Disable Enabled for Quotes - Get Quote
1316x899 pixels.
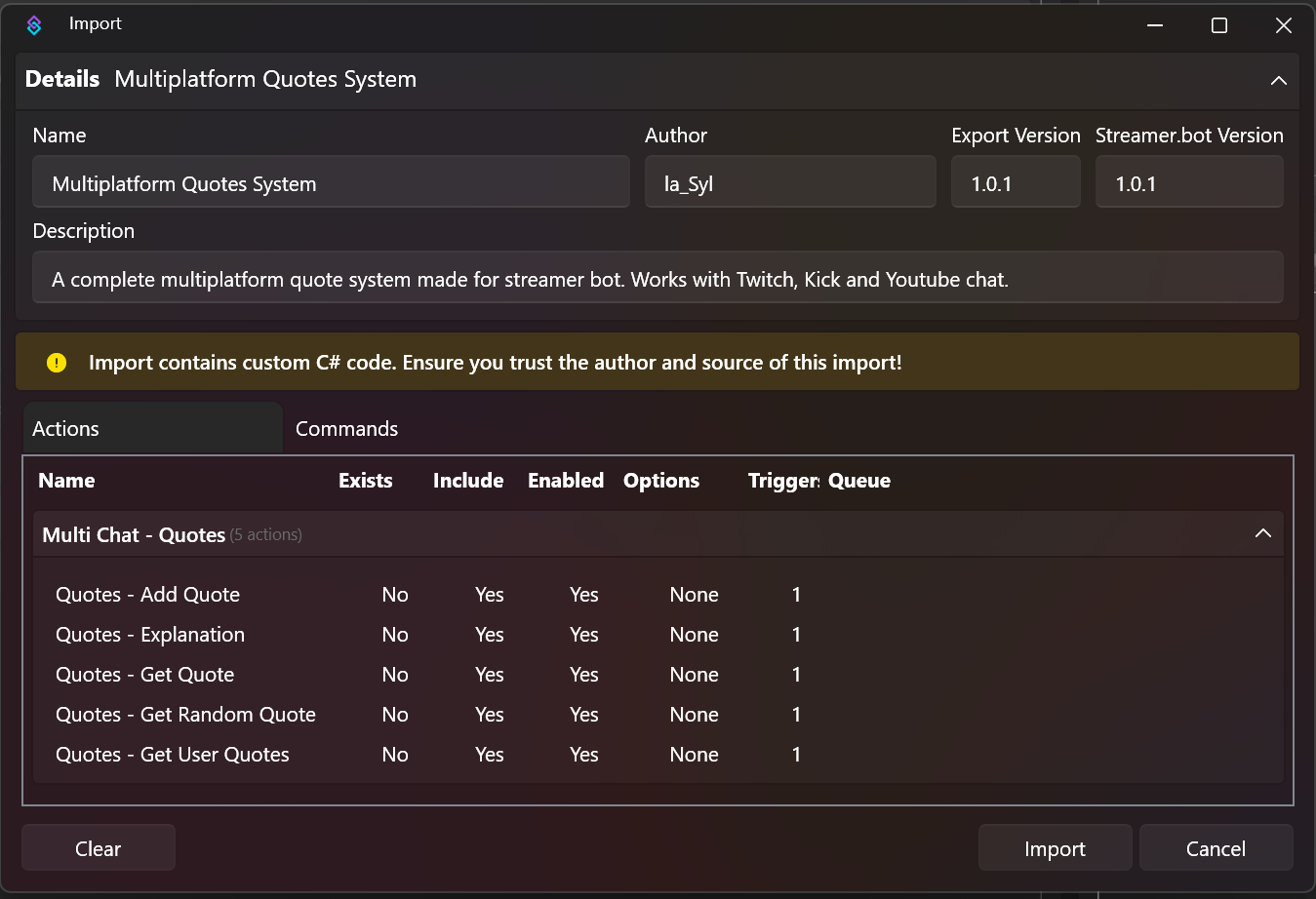coord(583,674)
